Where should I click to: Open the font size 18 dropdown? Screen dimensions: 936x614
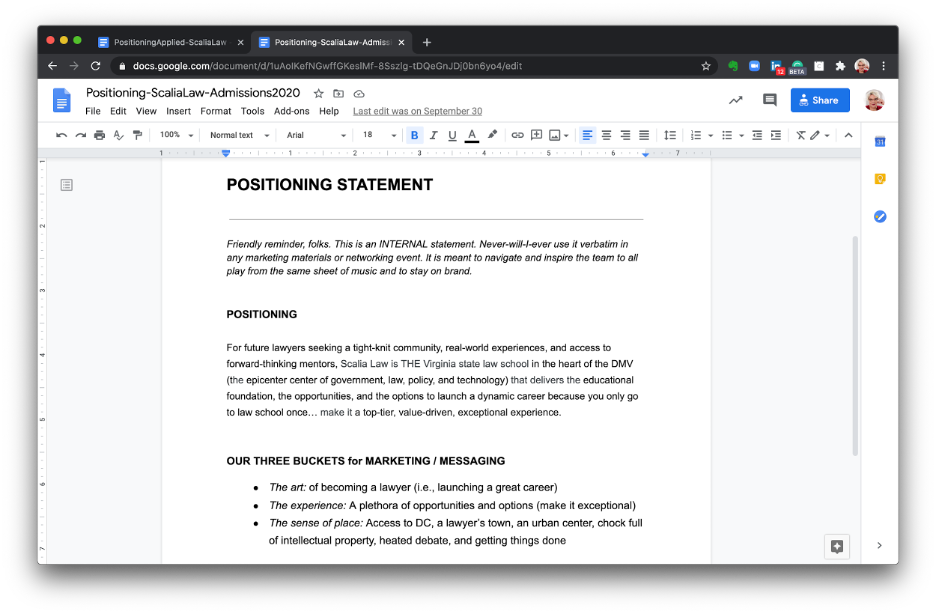click(380, 135)
